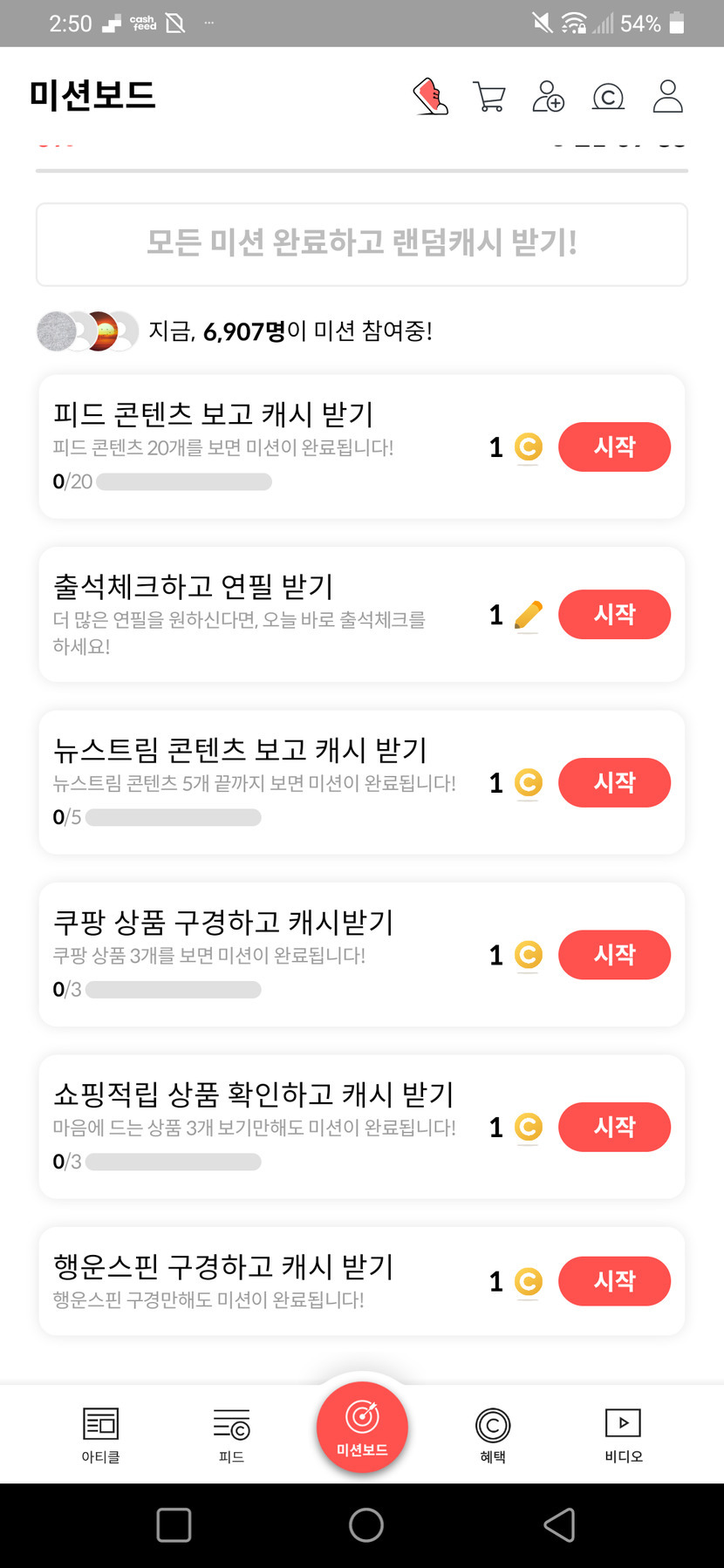Screen dimensions: 724x1568
Task: Start the 쿠팡 상품 구경하고 캐시받기 mission
Action: (x=614, y=955)
